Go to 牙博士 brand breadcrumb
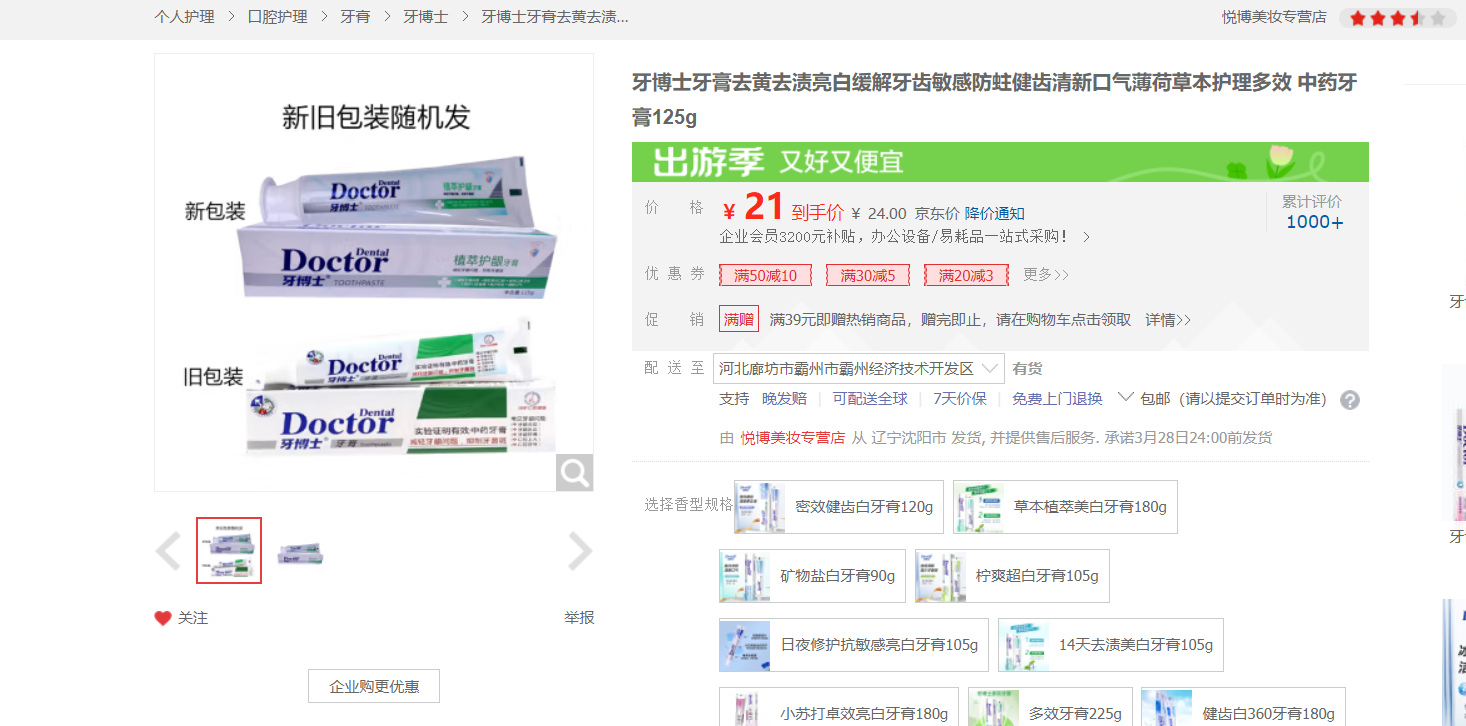This screenshot has width=1466, height=726. (x=425, y=17)
